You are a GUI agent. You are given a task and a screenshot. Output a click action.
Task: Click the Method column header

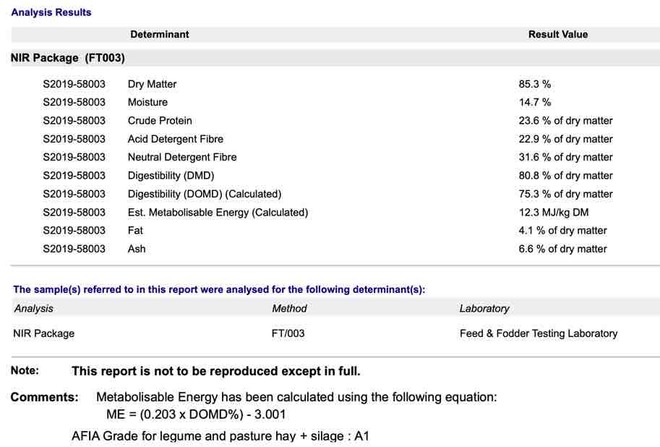point(289,309)
